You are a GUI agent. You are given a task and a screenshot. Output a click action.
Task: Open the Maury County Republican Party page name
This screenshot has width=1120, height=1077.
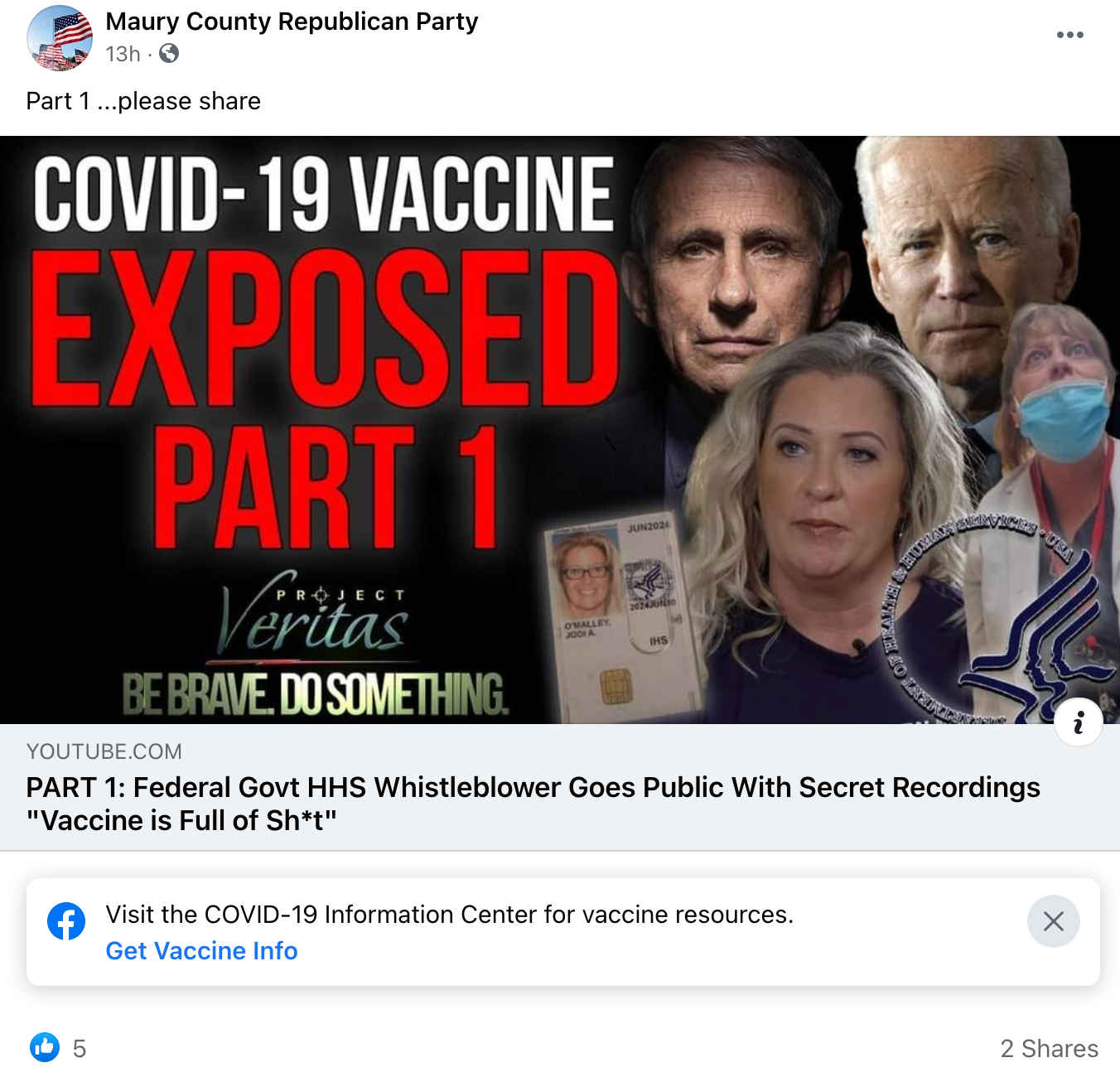click(x=292, y=22)
